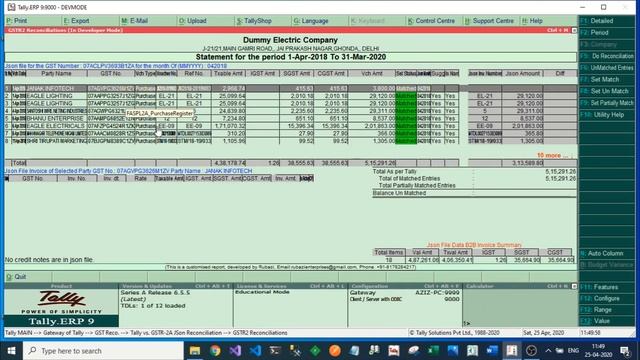Open the OBS Studio taskbar icon
The width and height of the screenshot is (640, 360).
coord(531,351)
